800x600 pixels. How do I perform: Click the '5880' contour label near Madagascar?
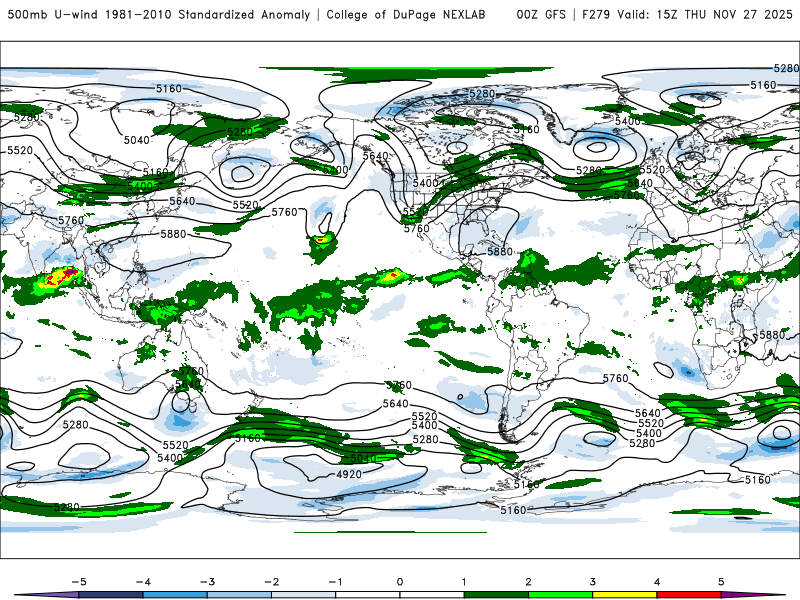pos(772,335)
